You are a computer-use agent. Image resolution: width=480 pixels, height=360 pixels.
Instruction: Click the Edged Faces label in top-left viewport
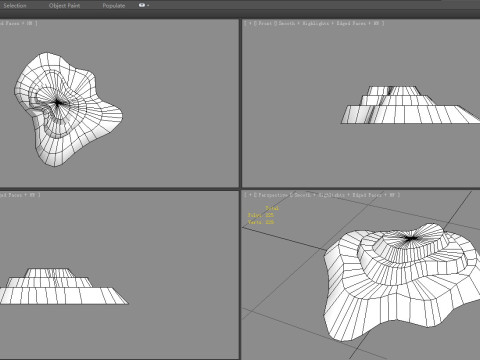point(10,23)
